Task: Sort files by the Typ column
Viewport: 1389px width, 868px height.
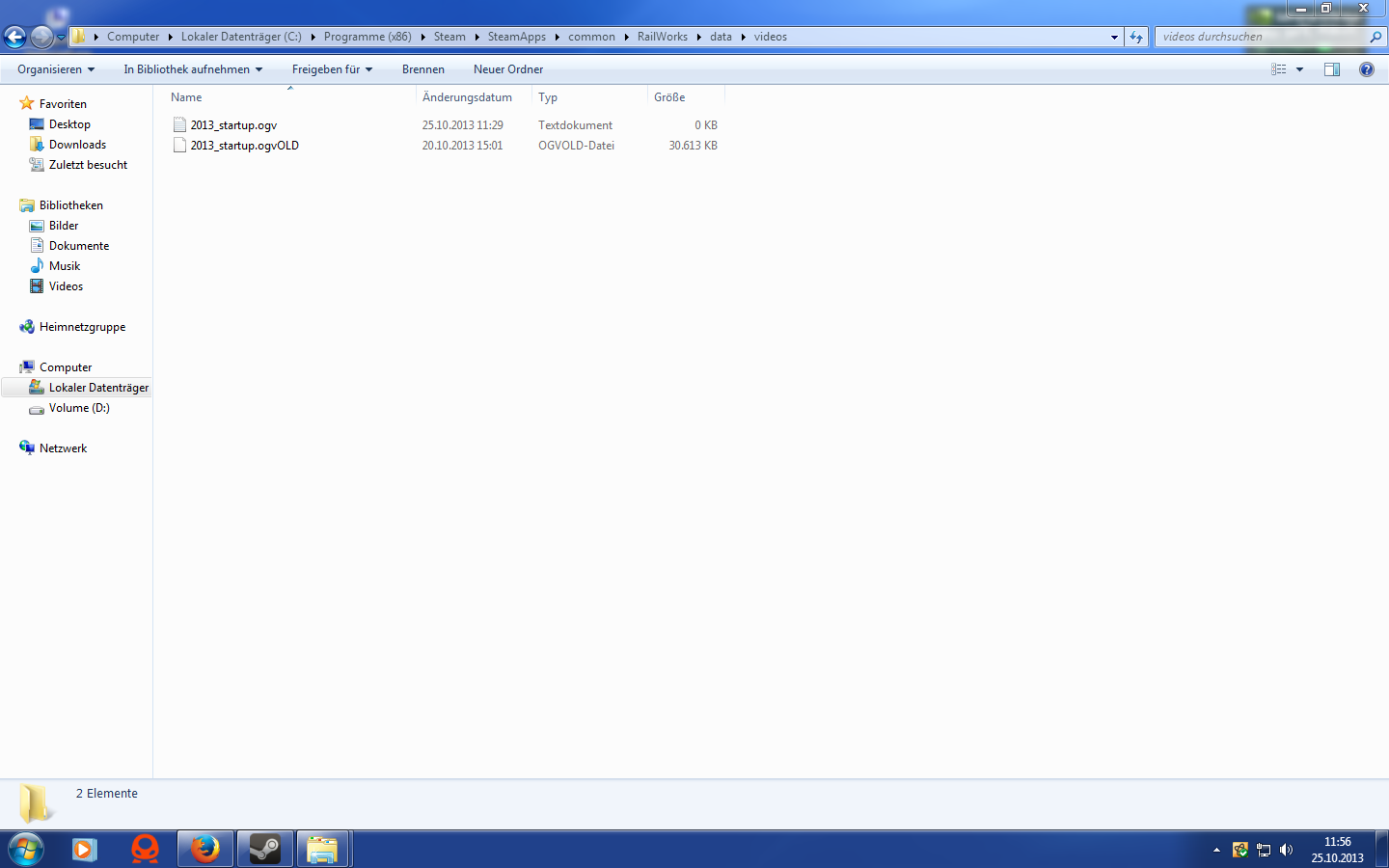Action: [589, 97]
